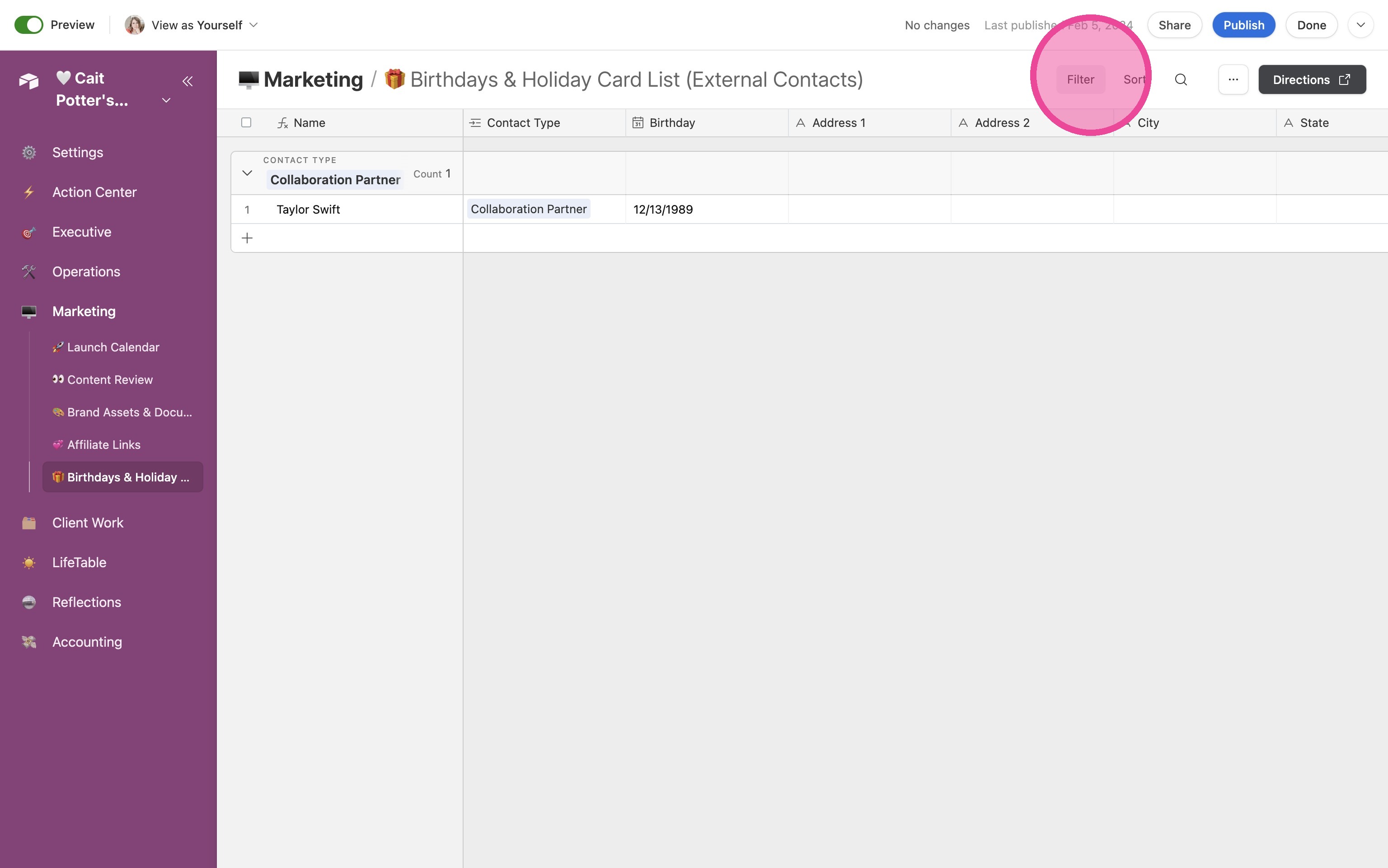Viewport: 1388px width, 868px height.
Task: Open the View as Yourself dropdown
Action: point(191,25)
